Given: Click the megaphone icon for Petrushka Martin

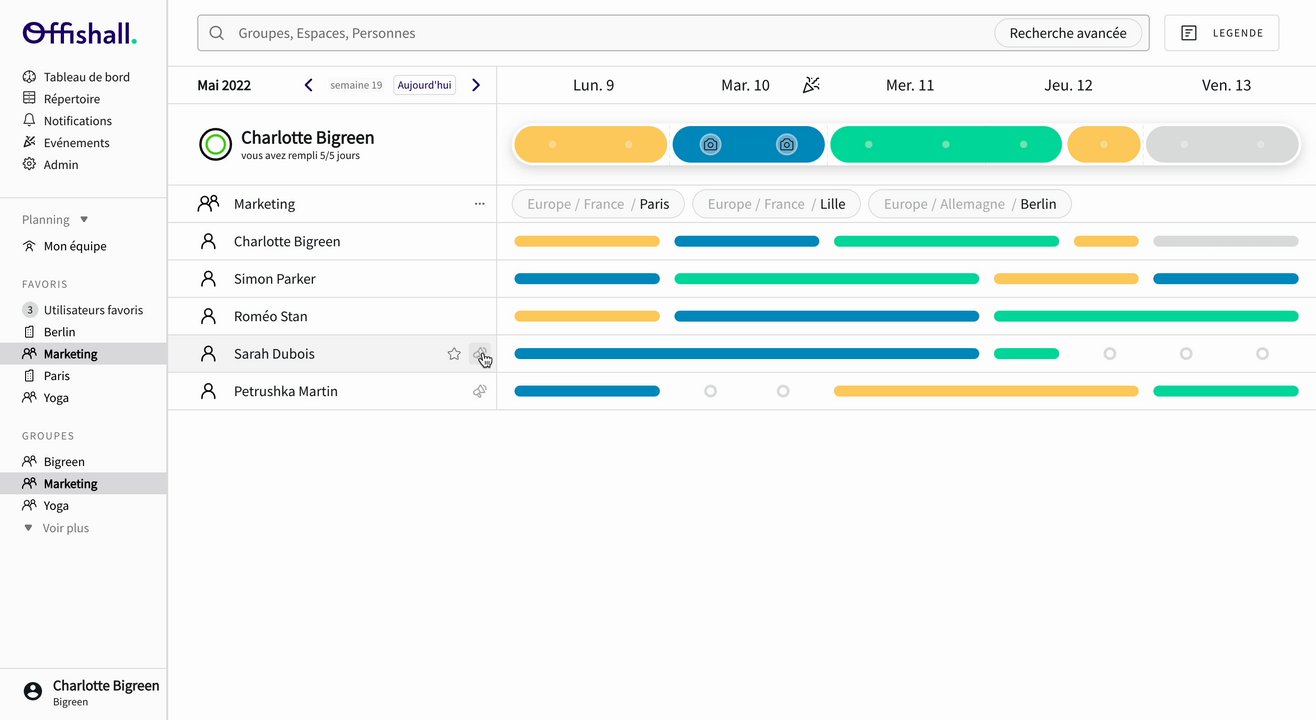Looking at the screenshot, I should (480, 391).
